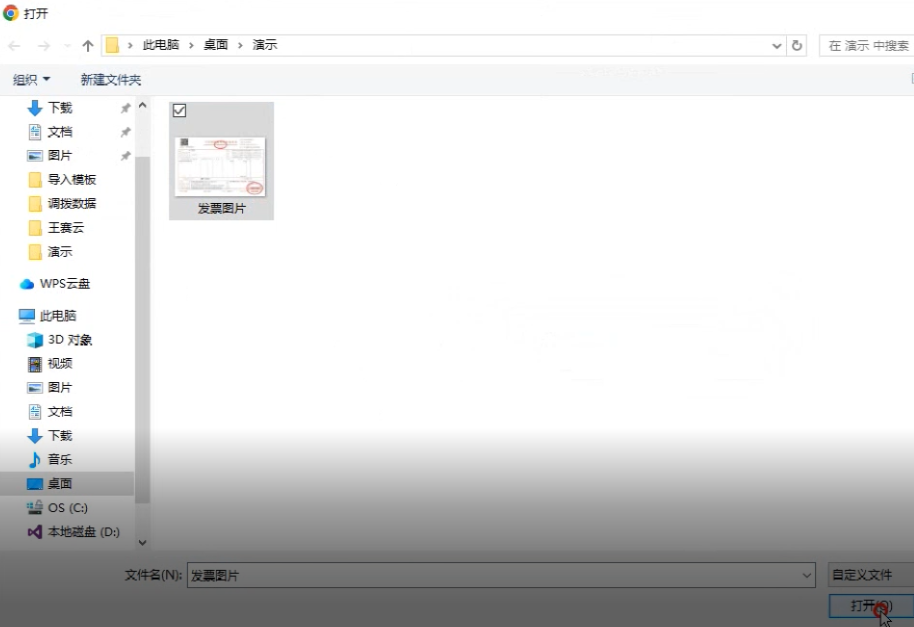Uncheck the 发票图片 file checkbox
914x627 pixels.
[x=180, y=111]
